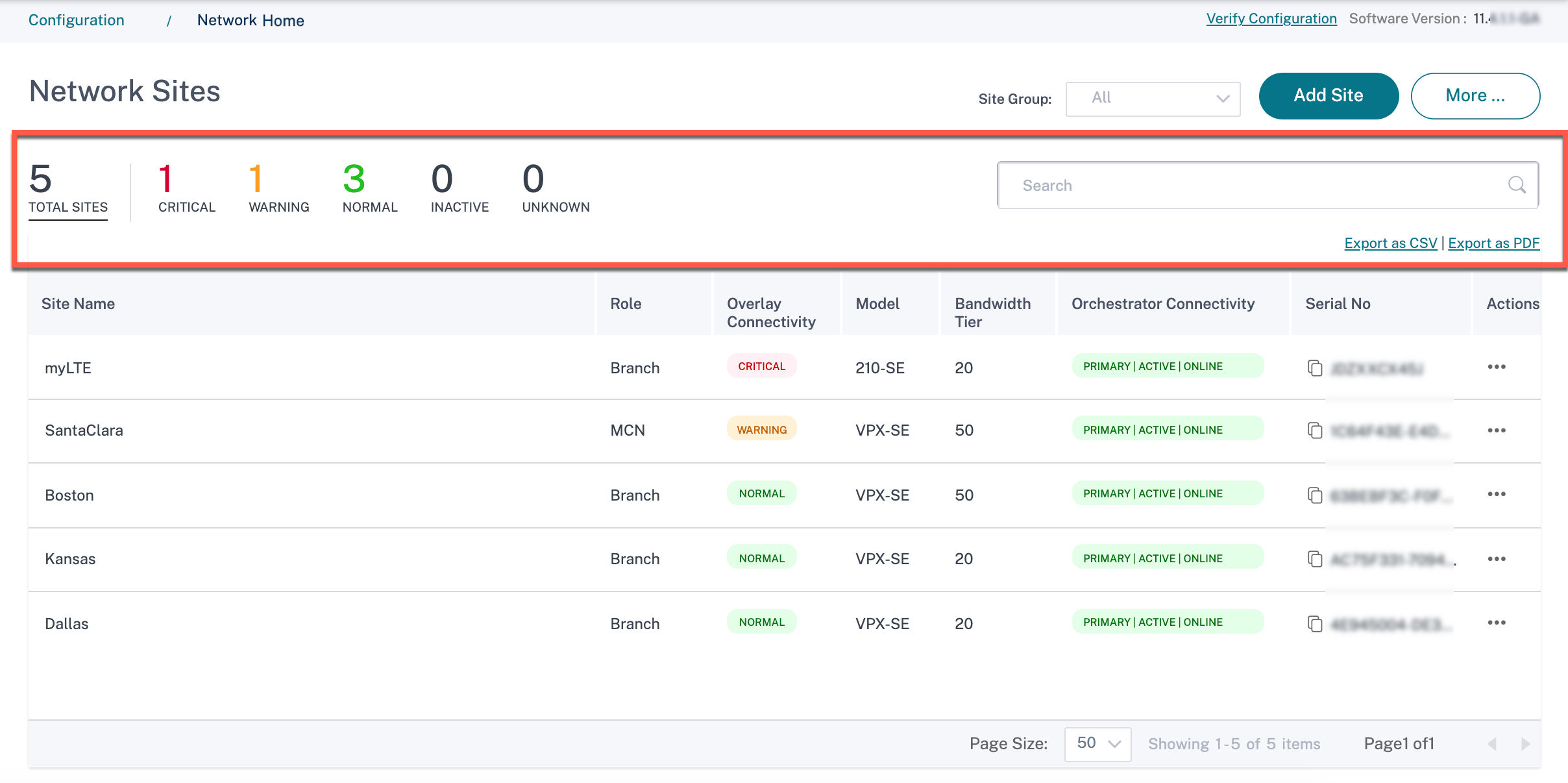Image resolution: width=1568 pixels, height=783 pixels.
Task: Open actions menu for Dallas row
Action: 1497,623
